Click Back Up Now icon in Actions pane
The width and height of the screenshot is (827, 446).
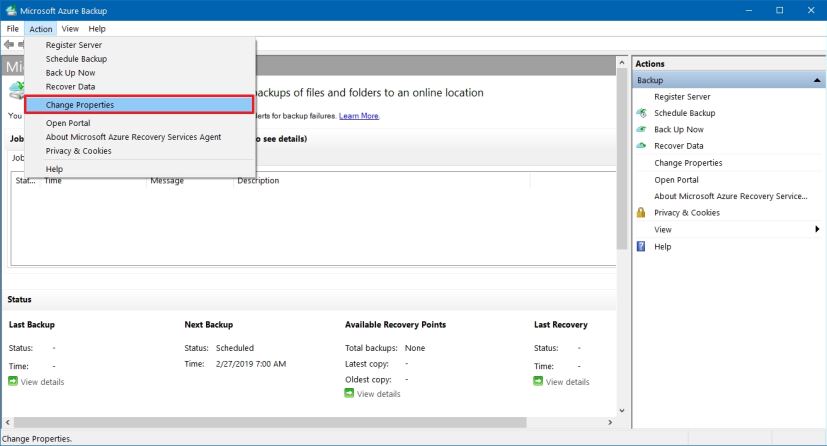pos(641,129)
